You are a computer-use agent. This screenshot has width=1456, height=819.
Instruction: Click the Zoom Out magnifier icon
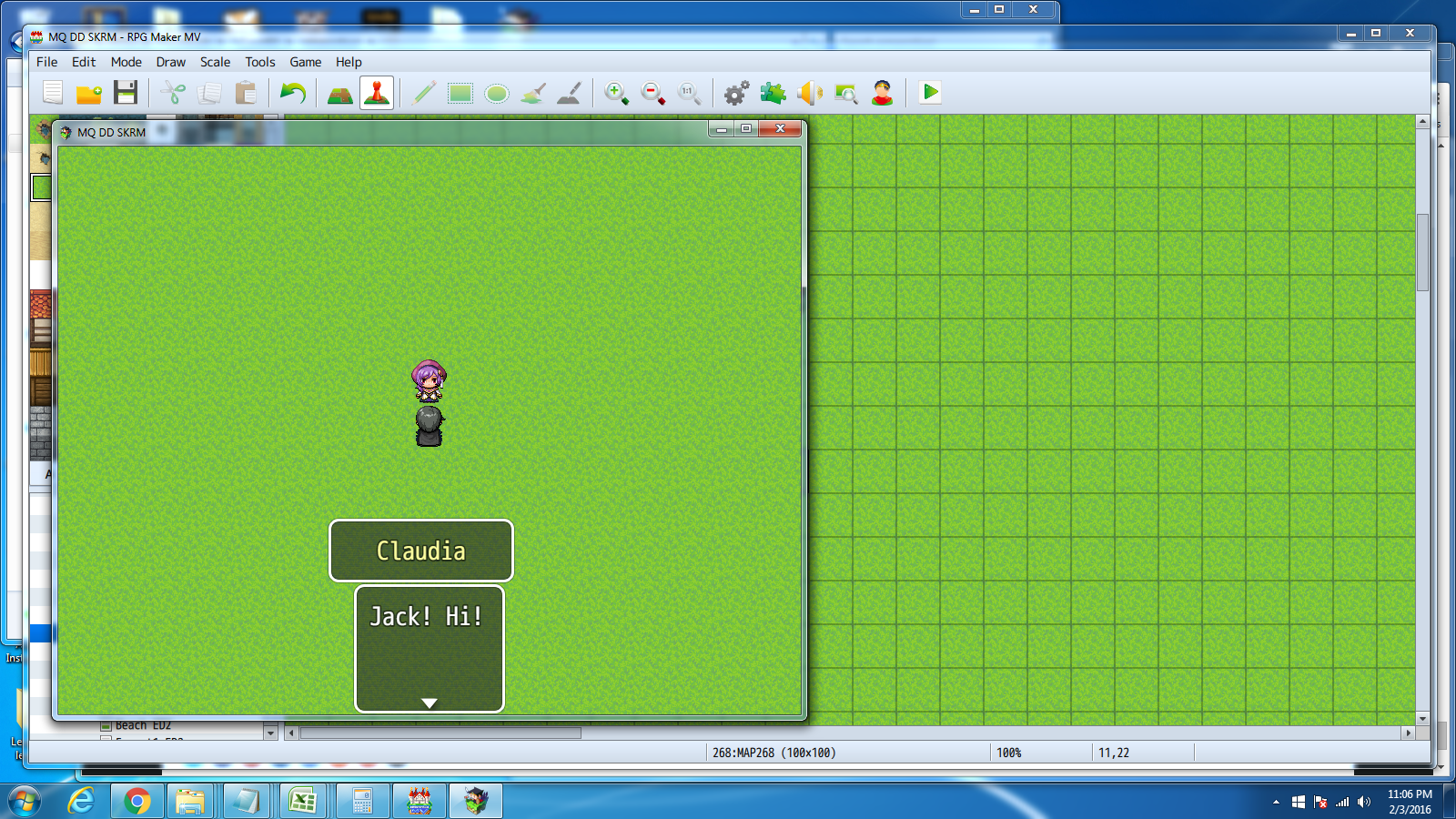[x=653, y=93]
